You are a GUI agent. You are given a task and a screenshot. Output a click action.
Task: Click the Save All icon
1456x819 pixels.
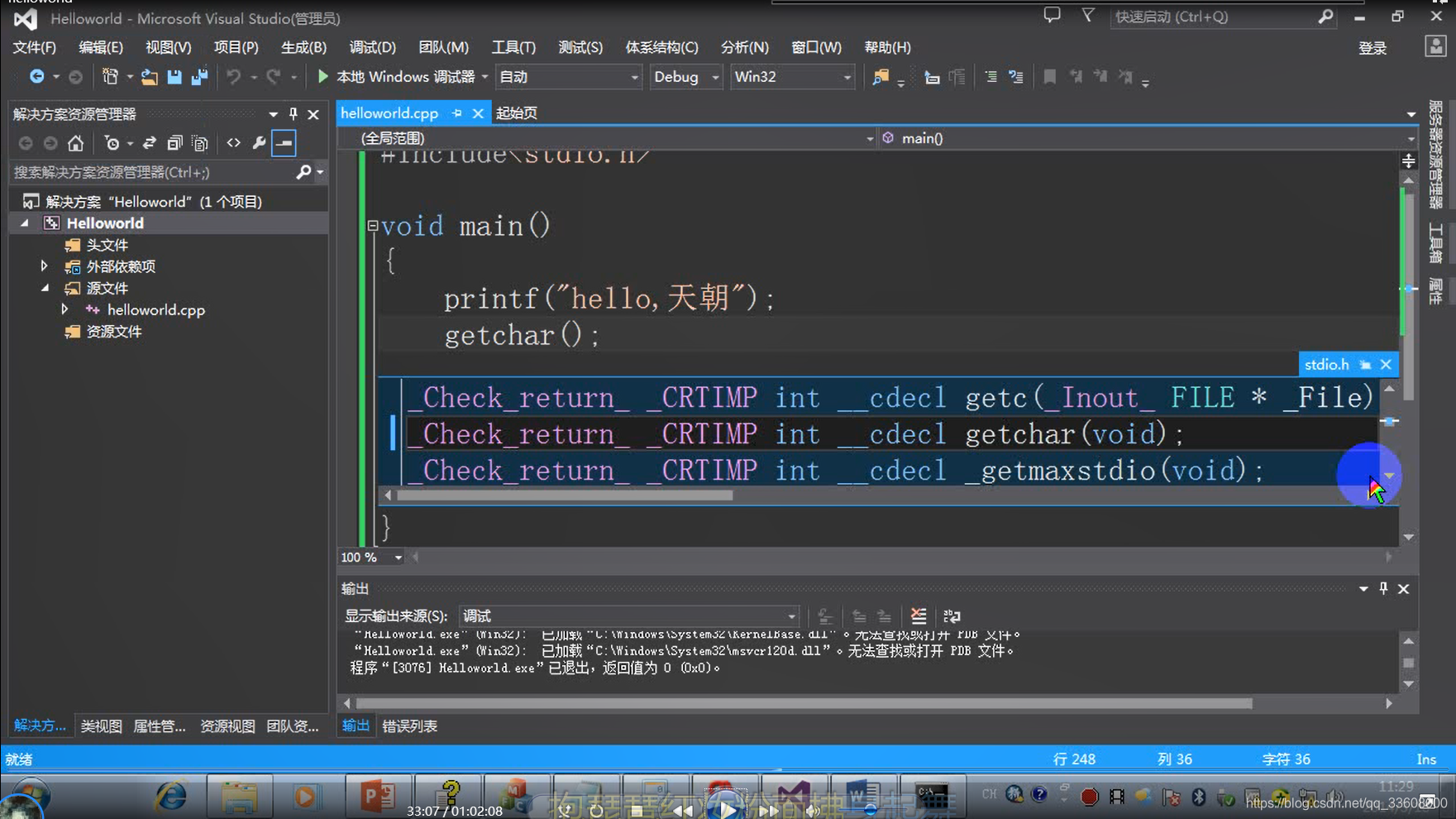[x=199, y=77]
